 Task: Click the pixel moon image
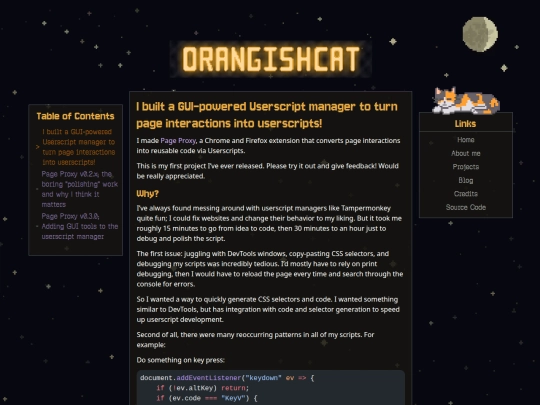480,34
